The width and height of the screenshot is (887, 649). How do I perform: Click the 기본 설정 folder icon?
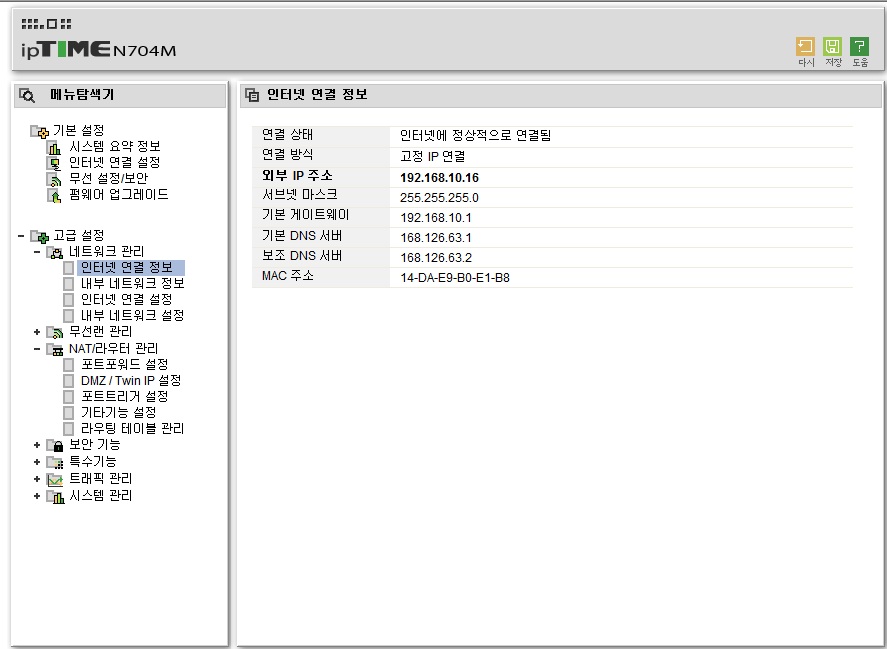tap(40, 131)
